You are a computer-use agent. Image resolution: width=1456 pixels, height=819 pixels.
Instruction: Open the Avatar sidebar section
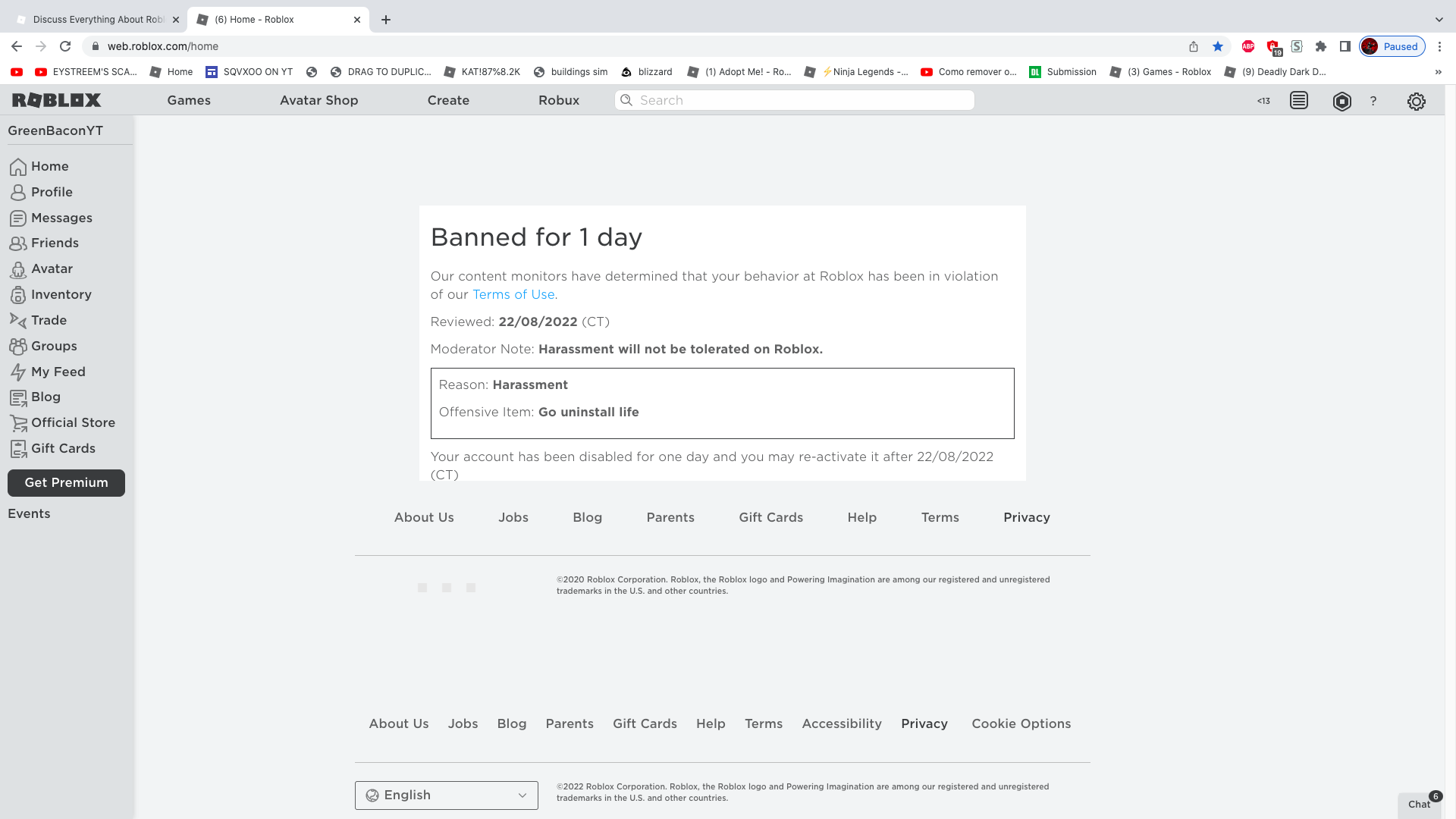point(52,268)
